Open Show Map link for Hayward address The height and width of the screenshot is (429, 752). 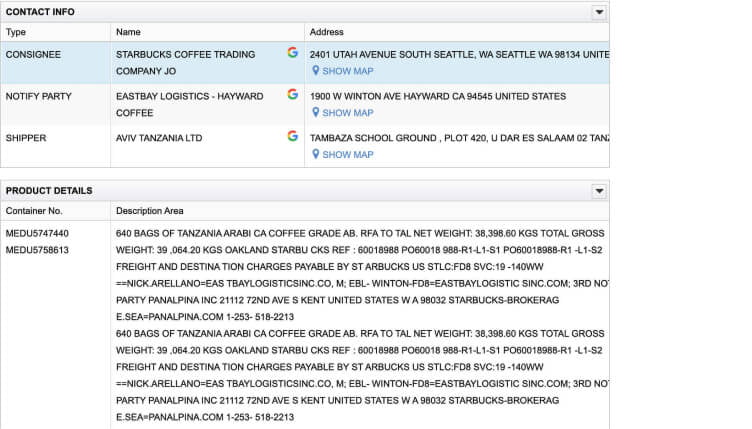[x=347, y=113]
